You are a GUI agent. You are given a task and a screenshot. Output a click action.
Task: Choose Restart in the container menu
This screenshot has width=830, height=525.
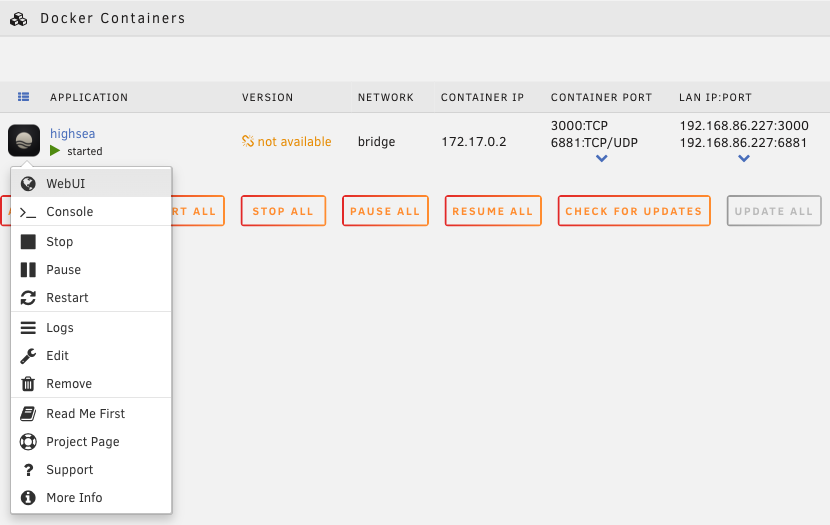click(91, 298)
